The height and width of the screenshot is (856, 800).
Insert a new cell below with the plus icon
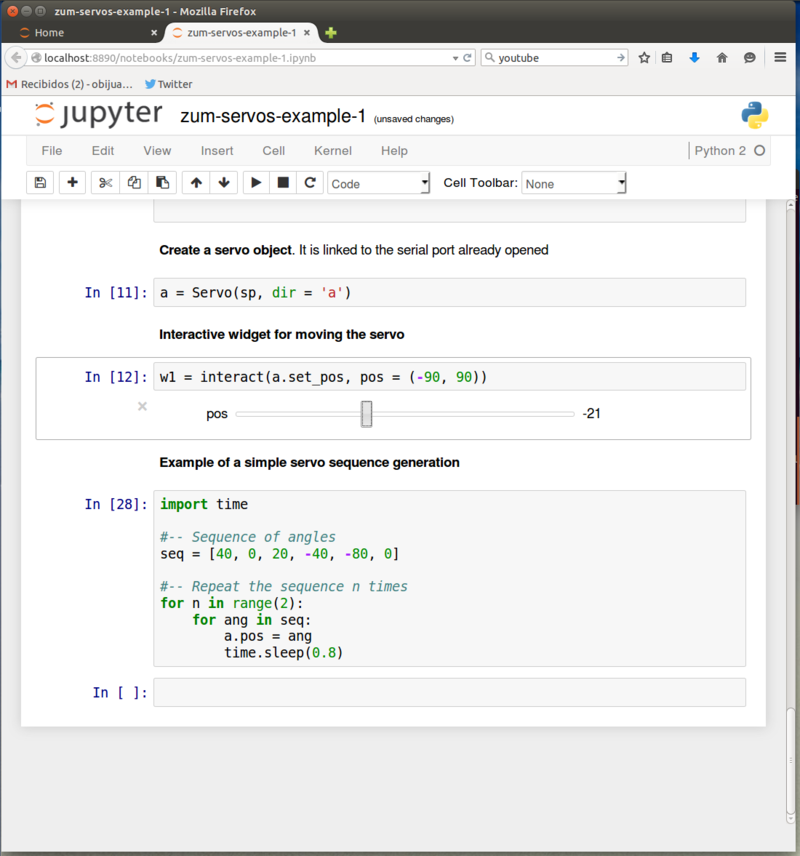[72, 183]
